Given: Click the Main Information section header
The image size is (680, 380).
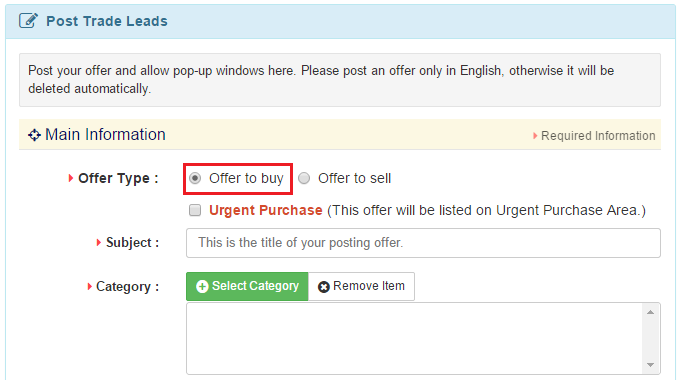Looking at the screenshot, I should pos(340,135).
